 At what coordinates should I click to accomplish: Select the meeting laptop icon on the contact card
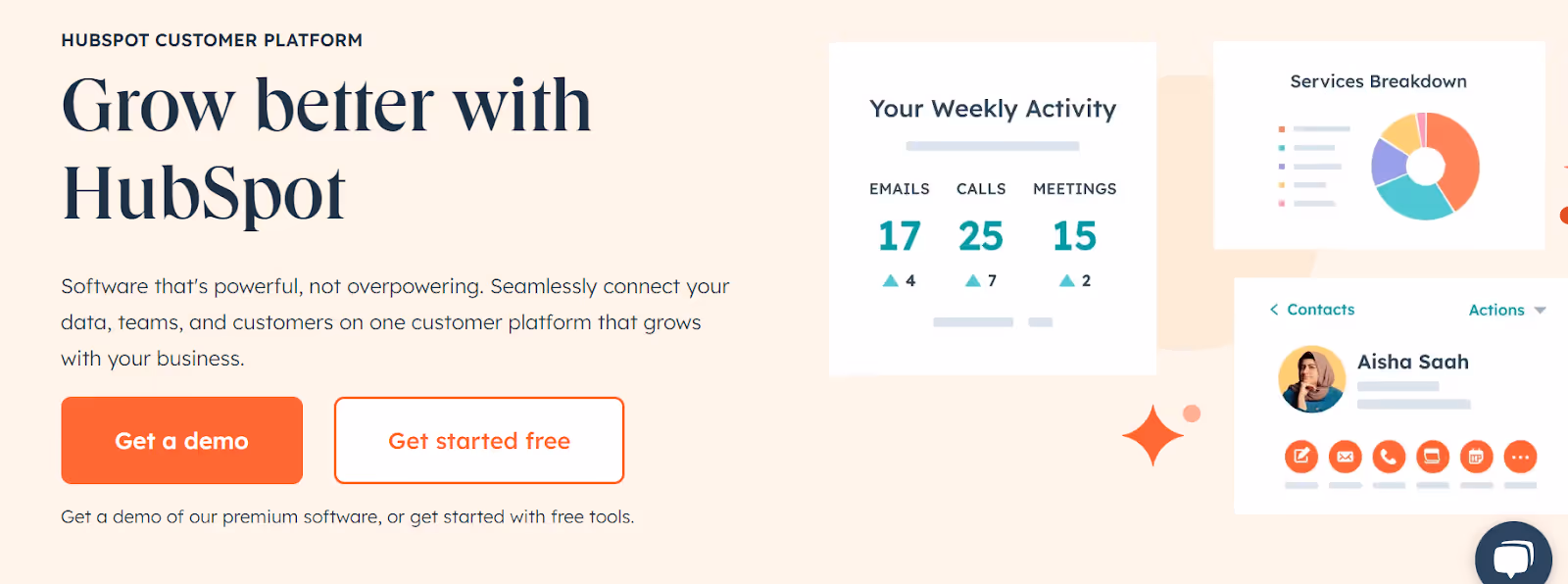(1433, 457)
